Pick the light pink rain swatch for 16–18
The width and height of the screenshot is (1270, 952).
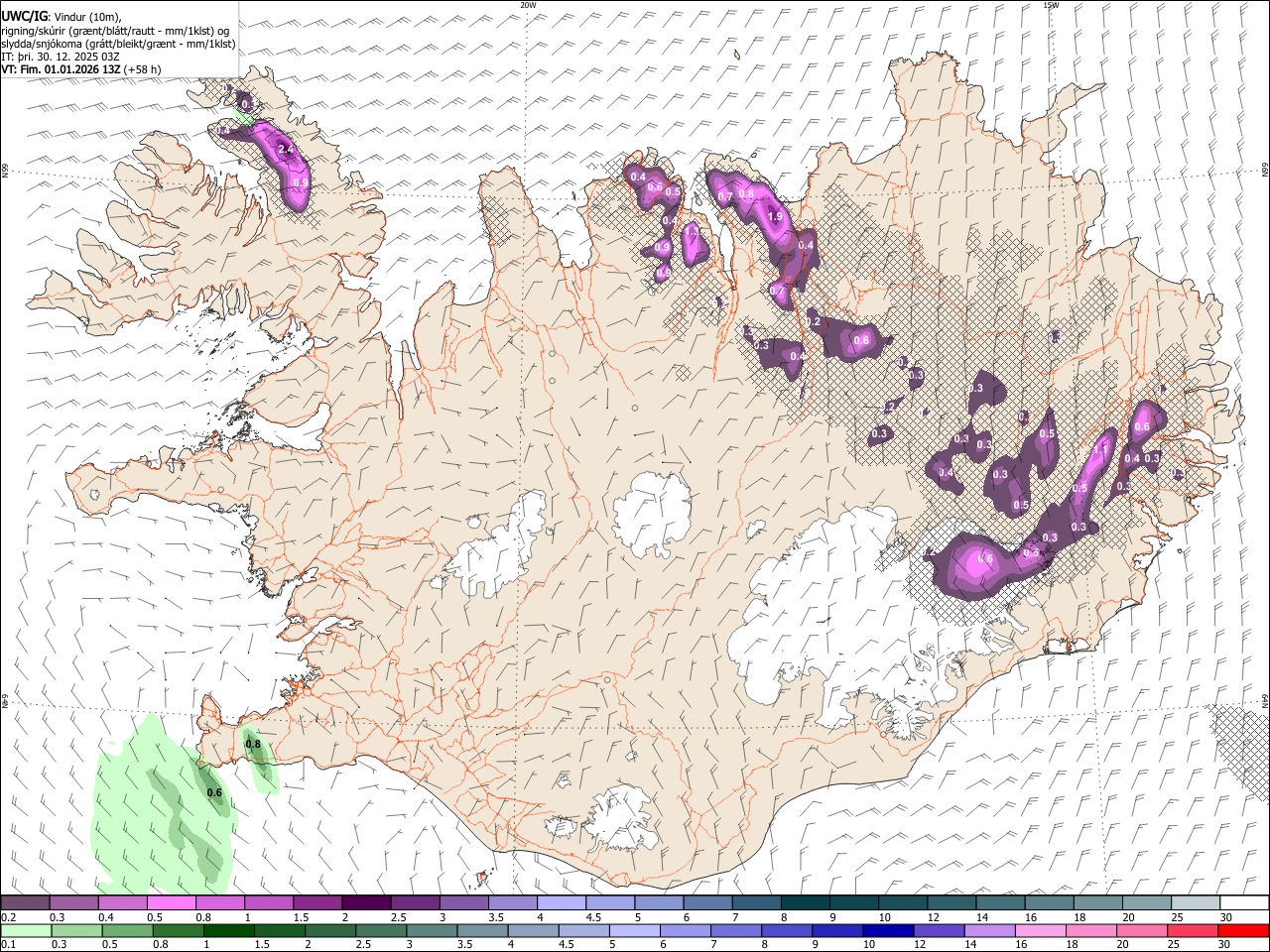click(1040, 930)
